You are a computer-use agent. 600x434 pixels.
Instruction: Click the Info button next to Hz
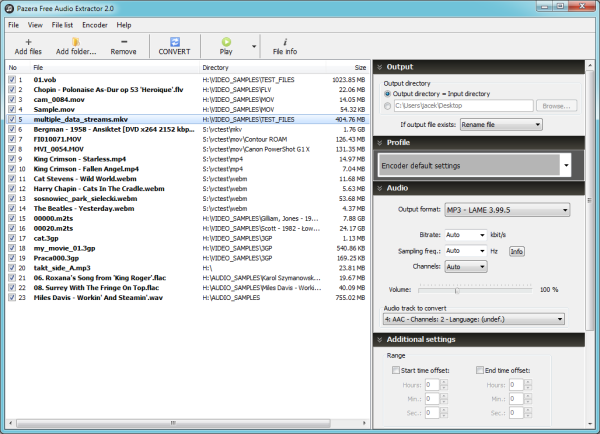coord(517,251)
